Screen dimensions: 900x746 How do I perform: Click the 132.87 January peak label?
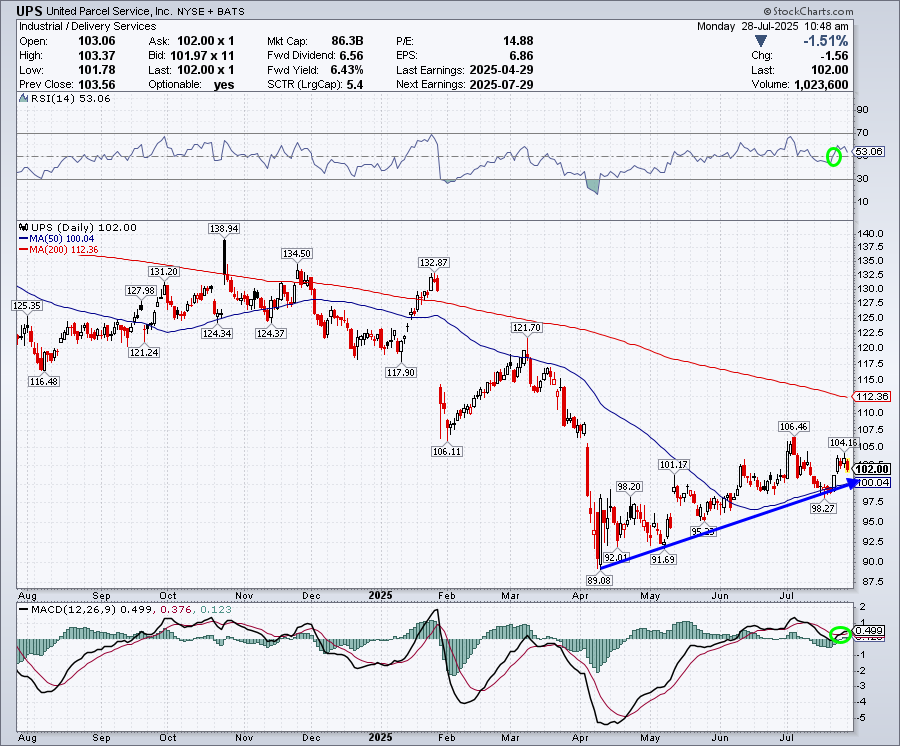coord(433,262)
